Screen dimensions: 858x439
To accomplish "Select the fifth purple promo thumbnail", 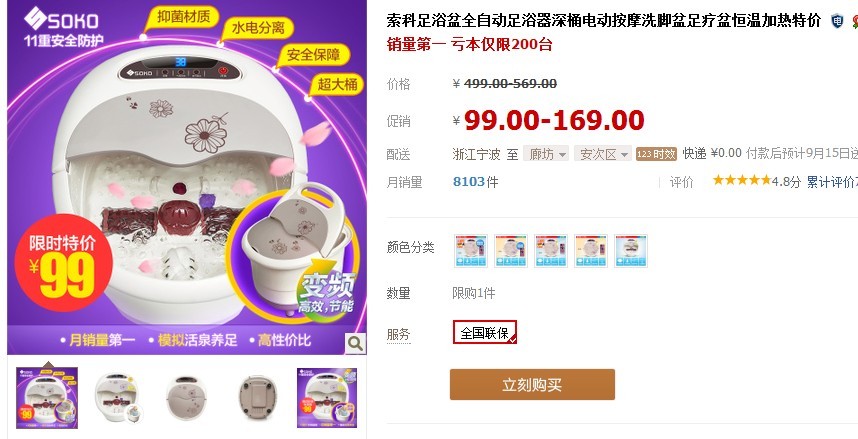I will click(327, 397).
